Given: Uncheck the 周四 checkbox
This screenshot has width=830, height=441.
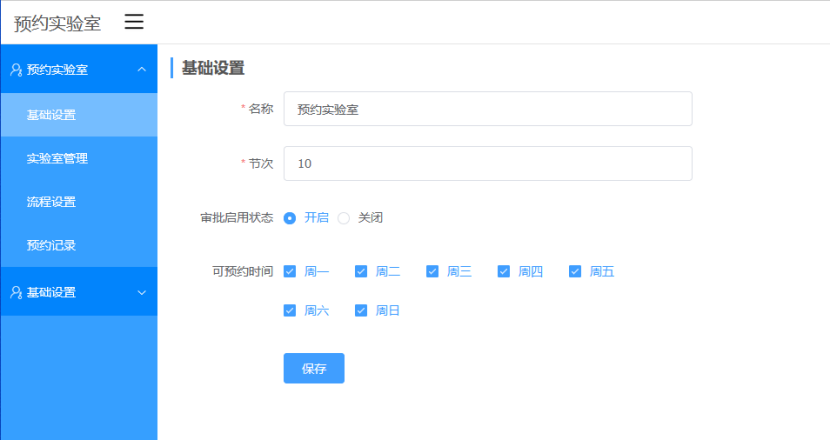Looking at the screenshot, I should click(503, 272).
